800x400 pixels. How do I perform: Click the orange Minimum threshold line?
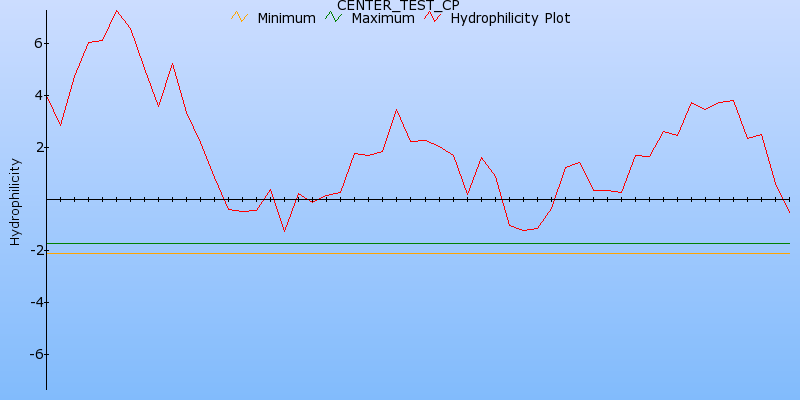pyautogui.click(x=400, y=253)
